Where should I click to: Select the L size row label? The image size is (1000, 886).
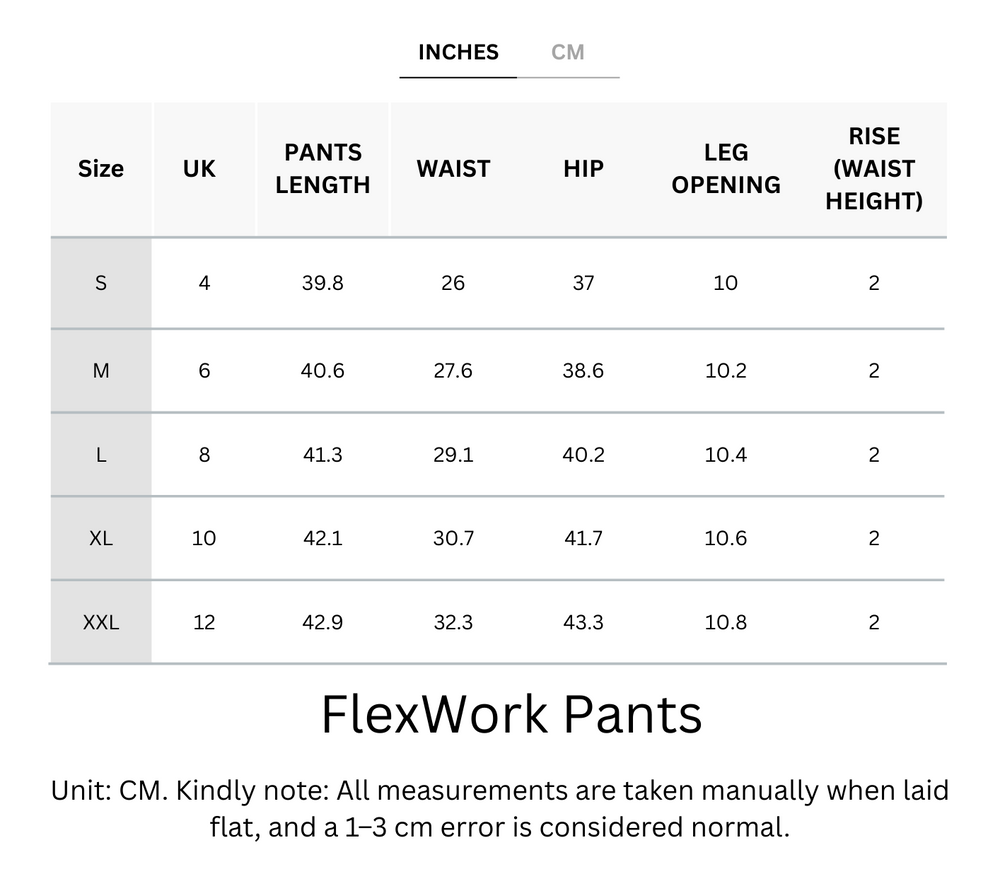click(100, 453)
